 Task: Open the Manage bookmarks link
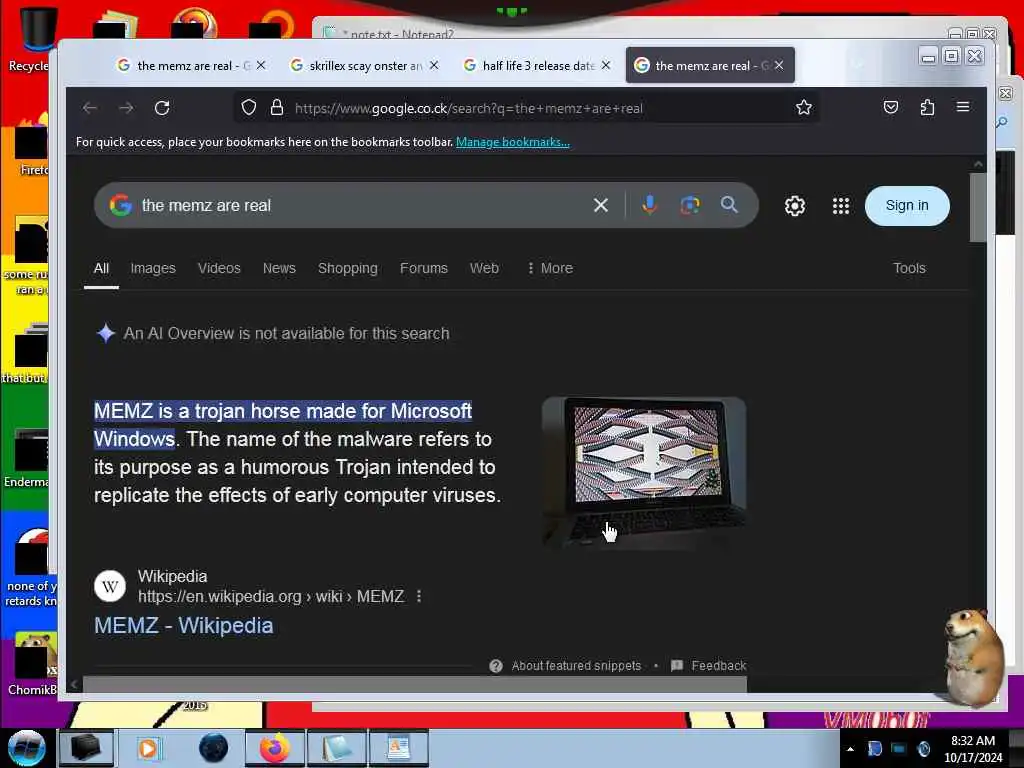pyautogui.click(x=513, y=142)
